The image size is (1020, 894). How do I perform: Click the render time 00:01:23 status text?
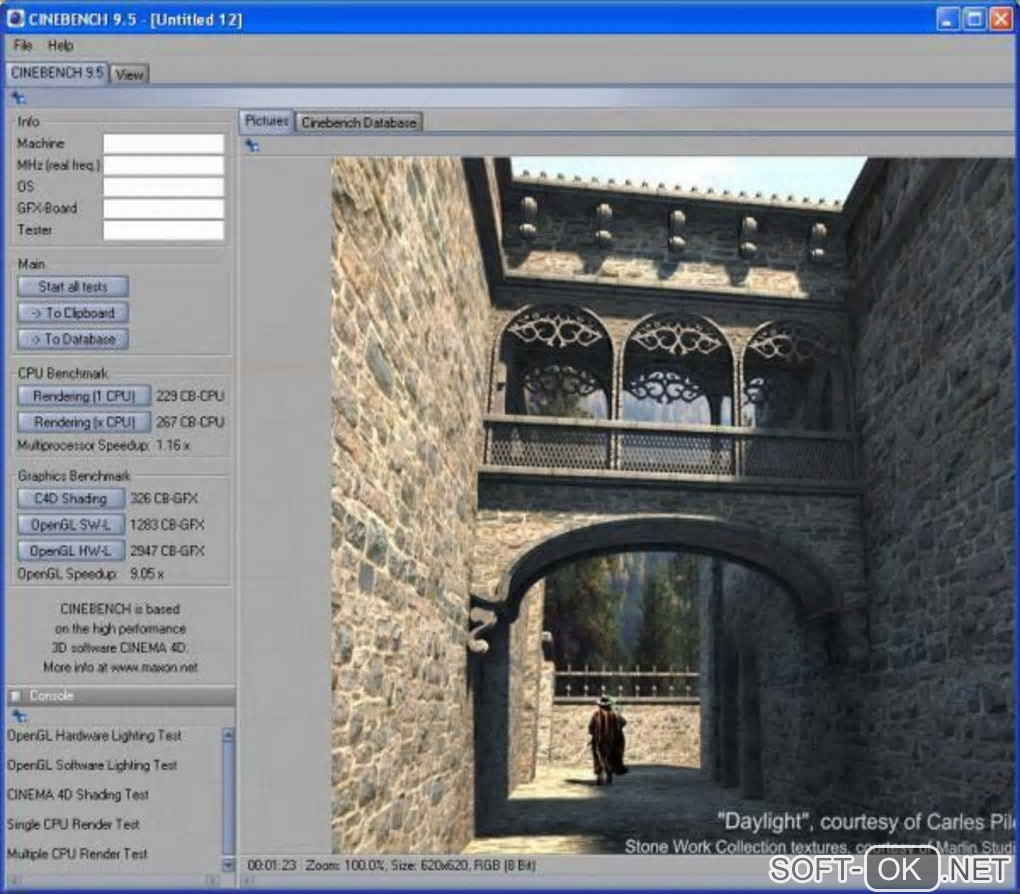click(271, 865)
